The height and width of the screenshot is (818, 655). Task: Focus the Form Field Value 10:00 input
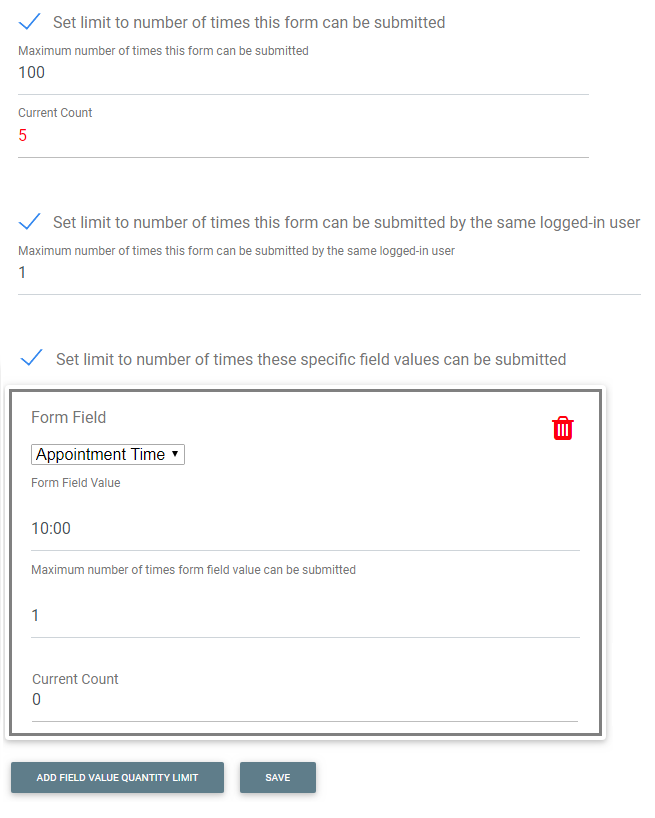click(305, 528)
